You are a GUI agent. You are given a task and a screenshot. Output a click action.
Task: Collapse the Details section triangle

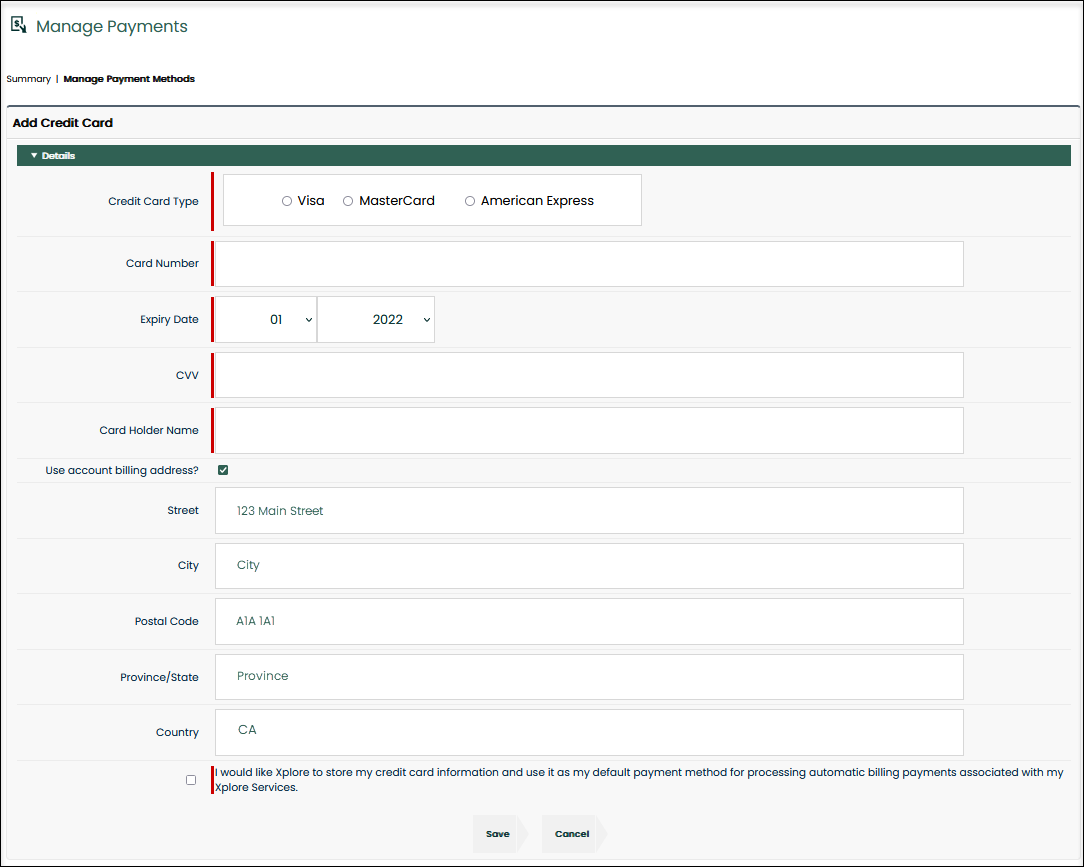pos(34,156)
